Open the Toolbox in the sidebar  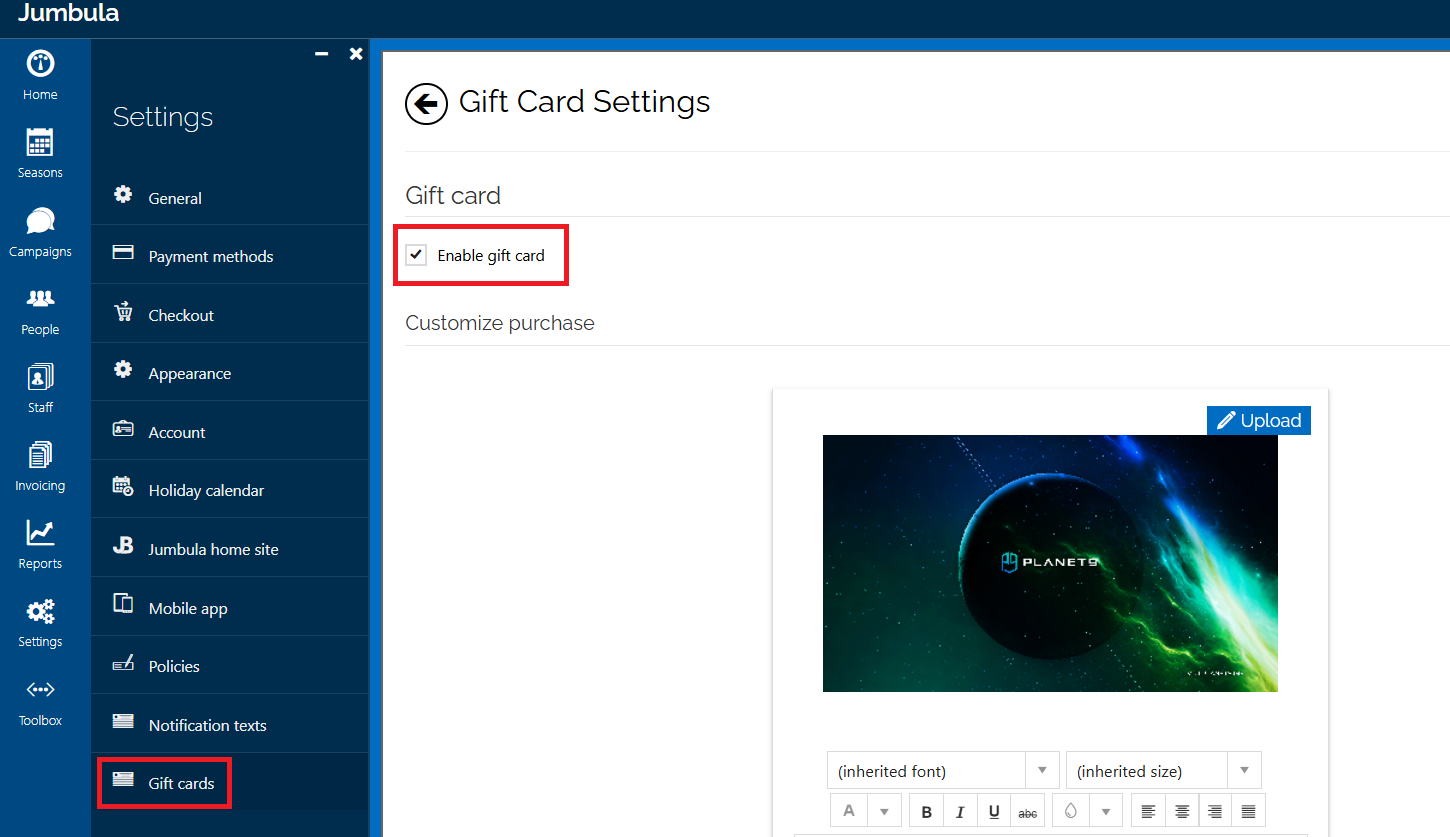pos(40,701)
